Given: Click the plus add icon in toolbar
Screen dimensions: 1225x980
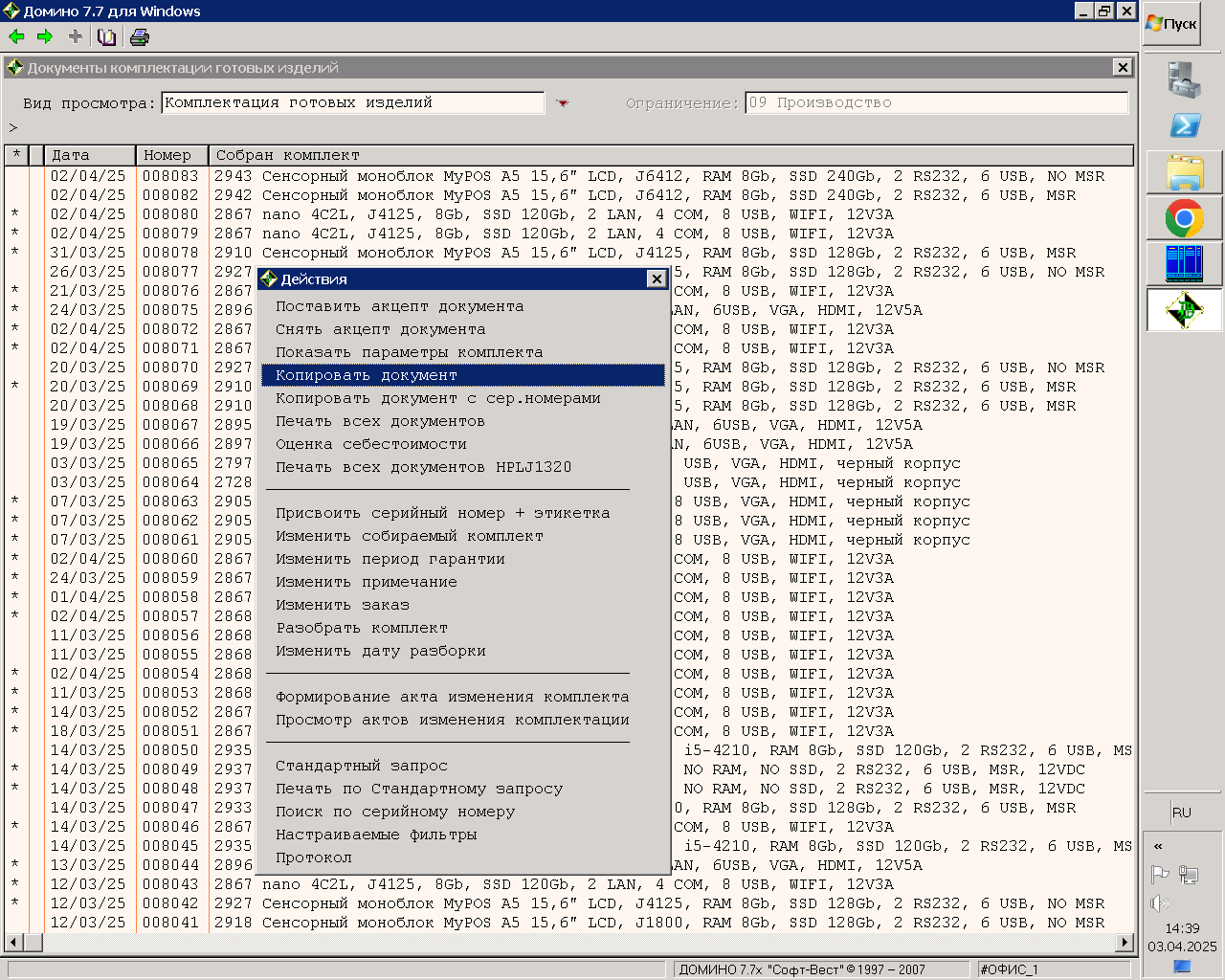Looking at the screenshot, I should click(x=76, y=37).
